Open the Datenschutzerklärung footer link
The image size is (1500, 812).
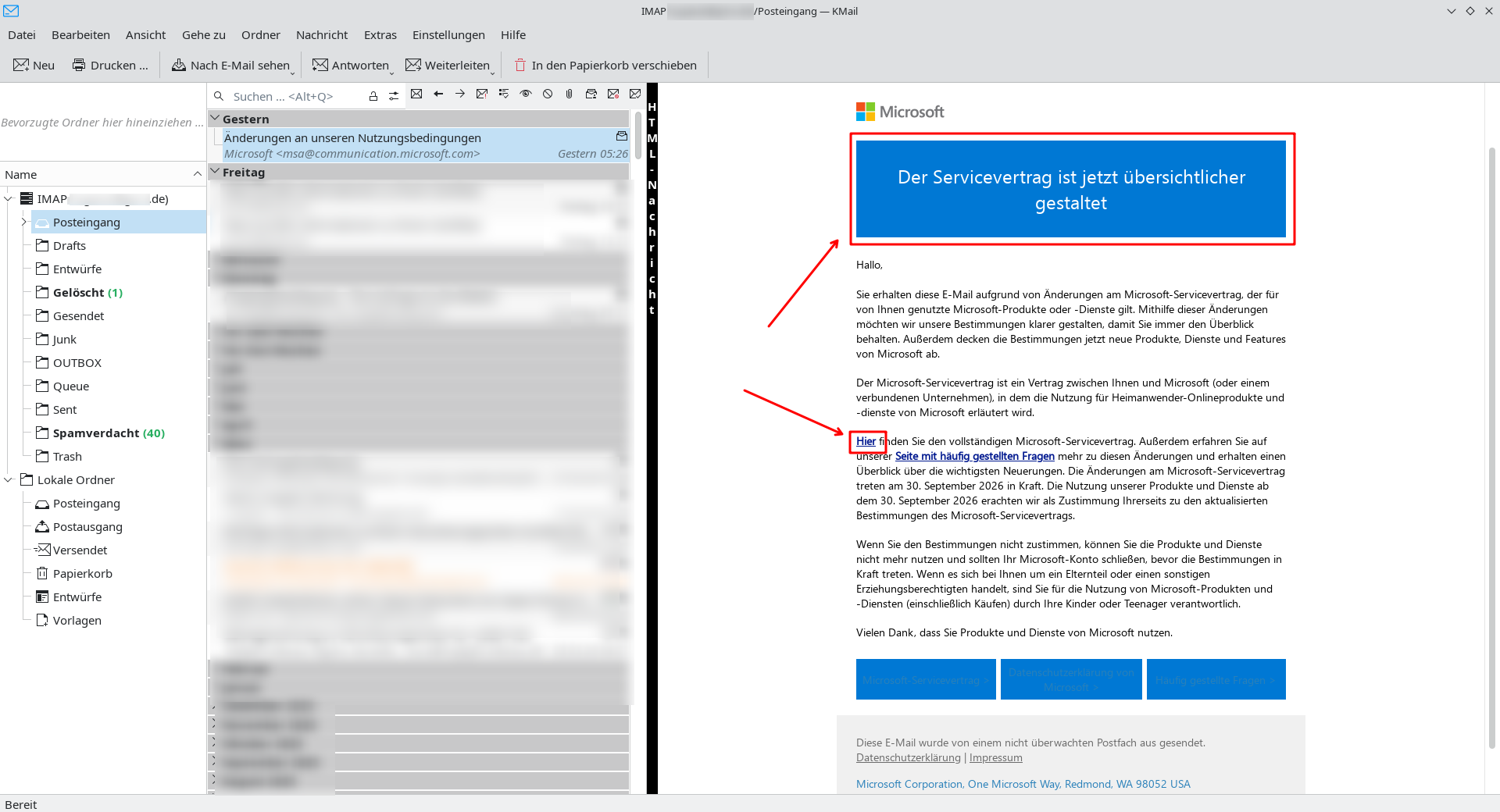click(909, 757)
